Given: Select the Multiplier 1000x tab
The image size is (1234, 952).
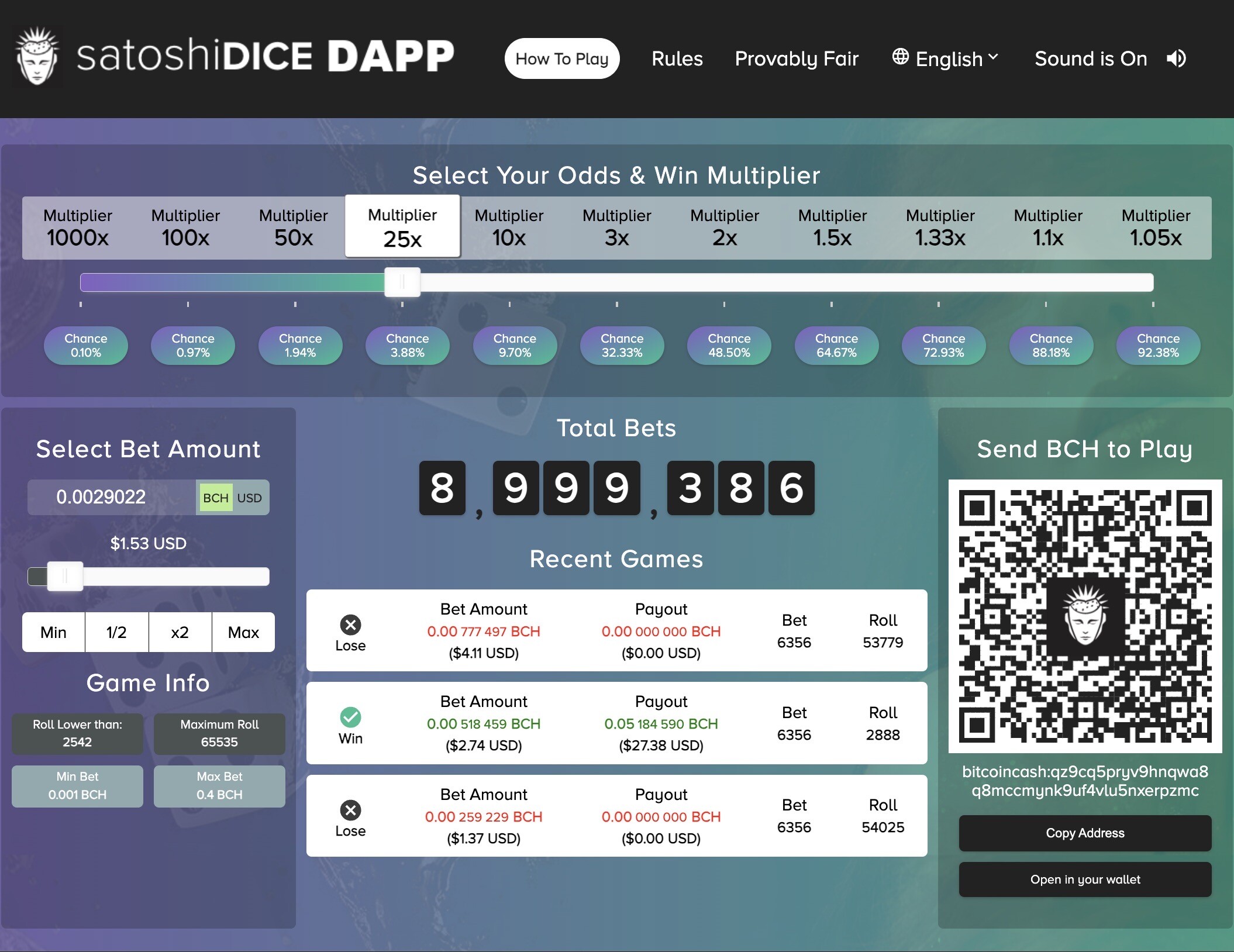Looking at the screenshot, I should tap(78, 228).
